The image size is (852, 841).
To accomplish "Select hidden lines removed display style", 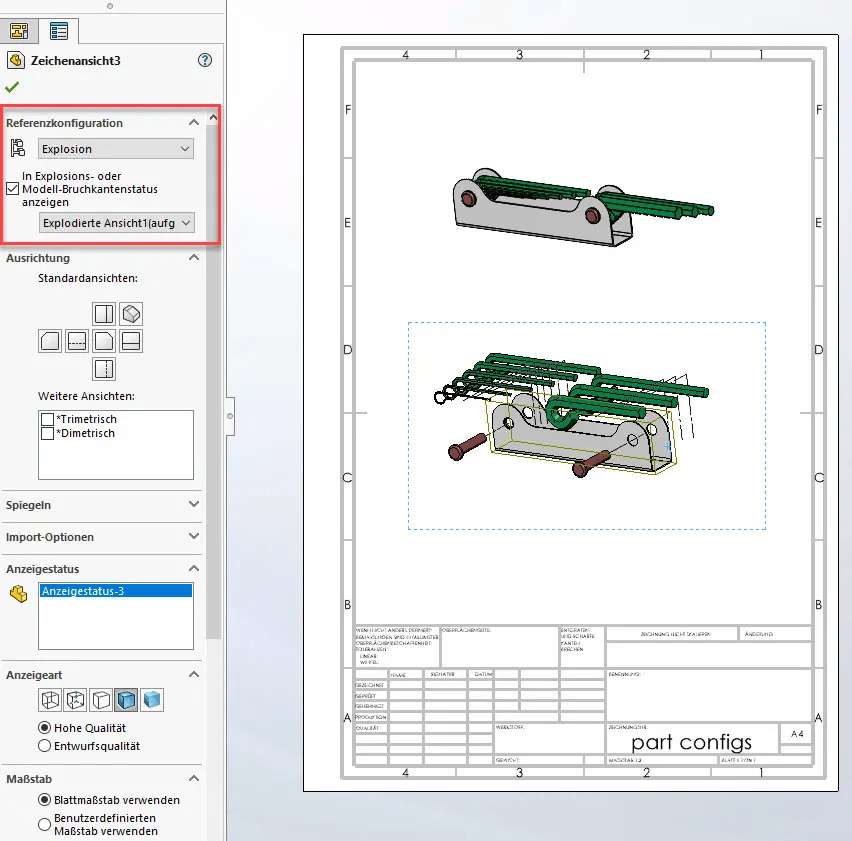I will pyautogui.click(x=101, y=699).
